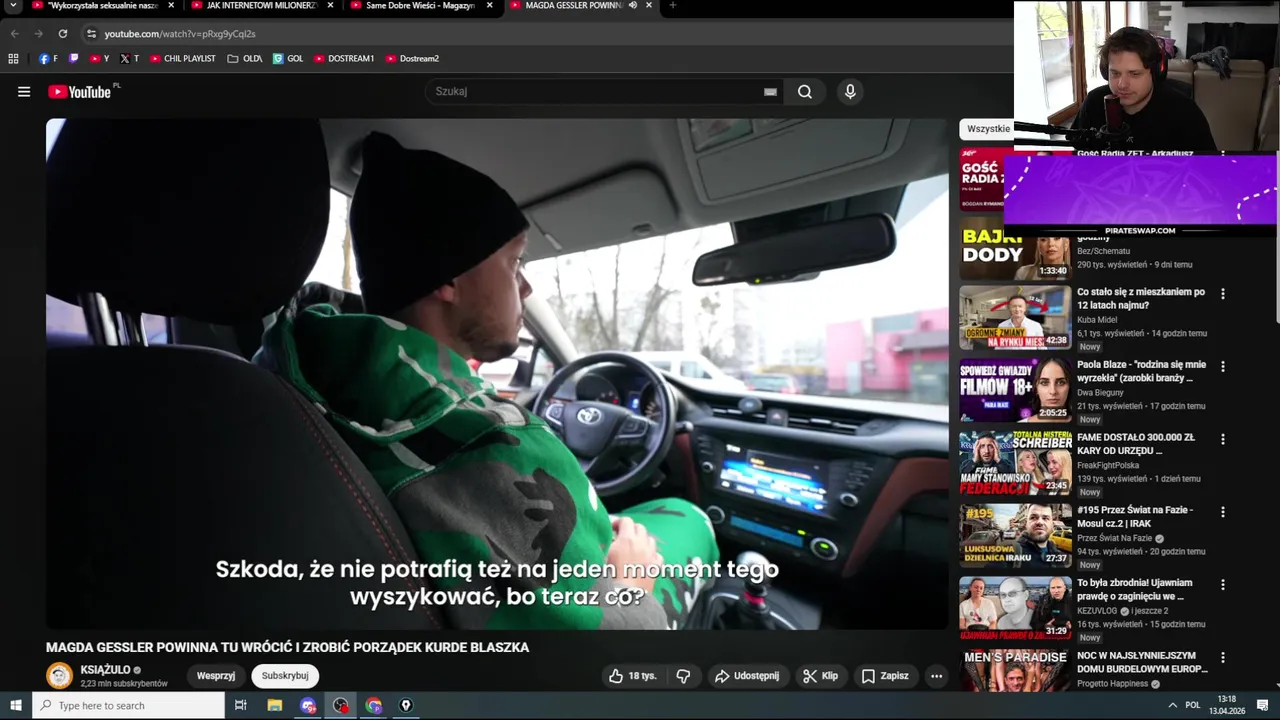Image resolution: width=1280 pixels, height=720 pixels.
Task: Dislike the video with thumbs down
Action: click(684, 676)
